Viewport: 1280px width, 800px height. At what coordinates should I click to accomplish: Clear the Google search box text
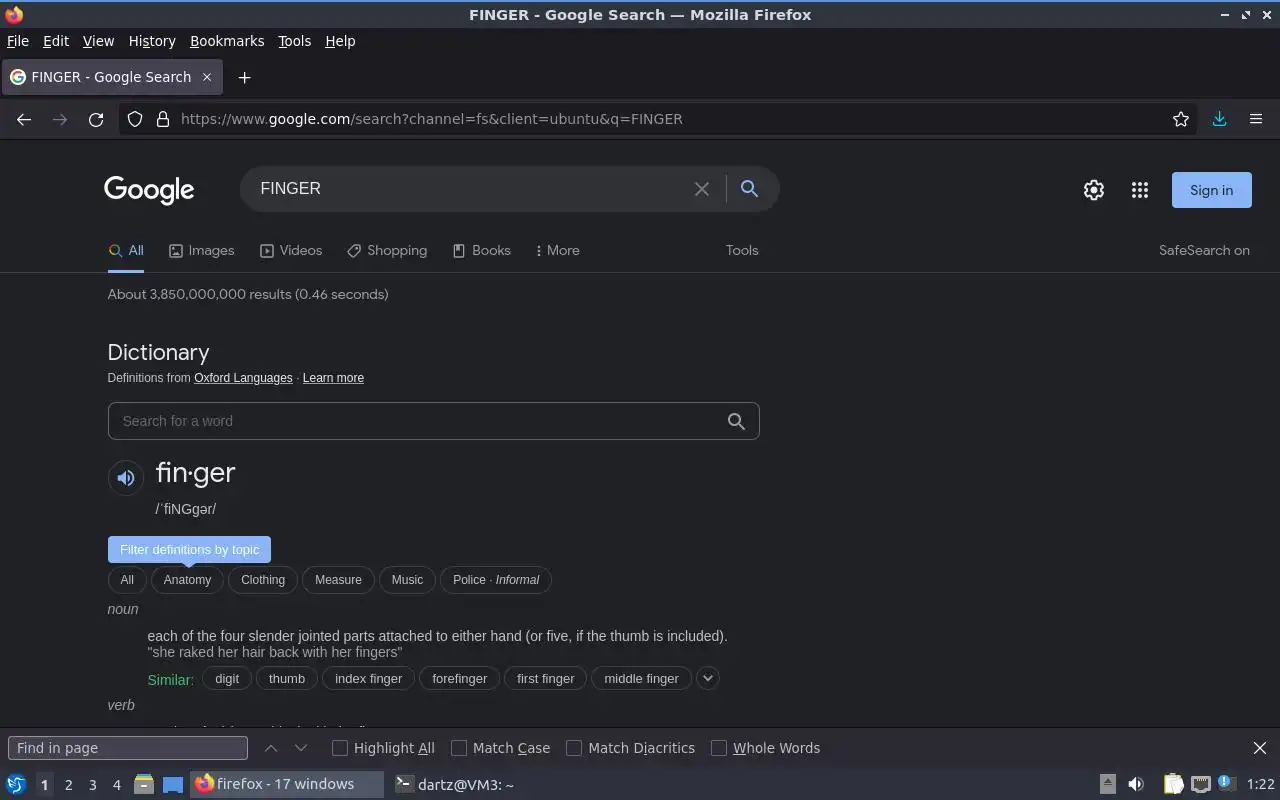click(702, 188)
